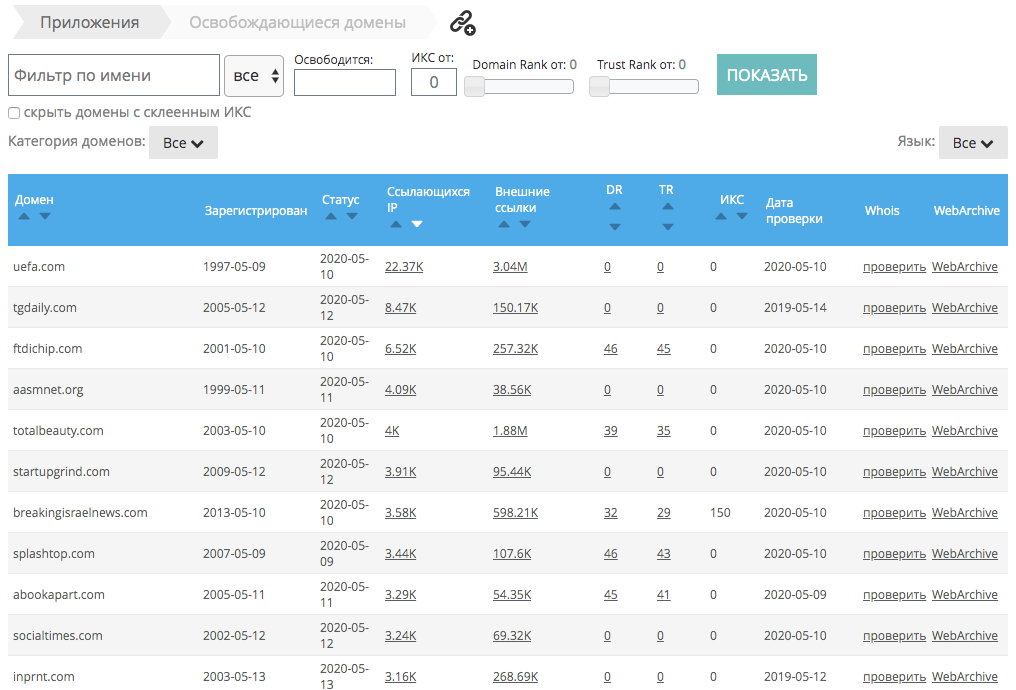This screenshot has width=1016, height=690.
Task: Open Освобождающиеся домены tab
Action: [x=297, y=22]
